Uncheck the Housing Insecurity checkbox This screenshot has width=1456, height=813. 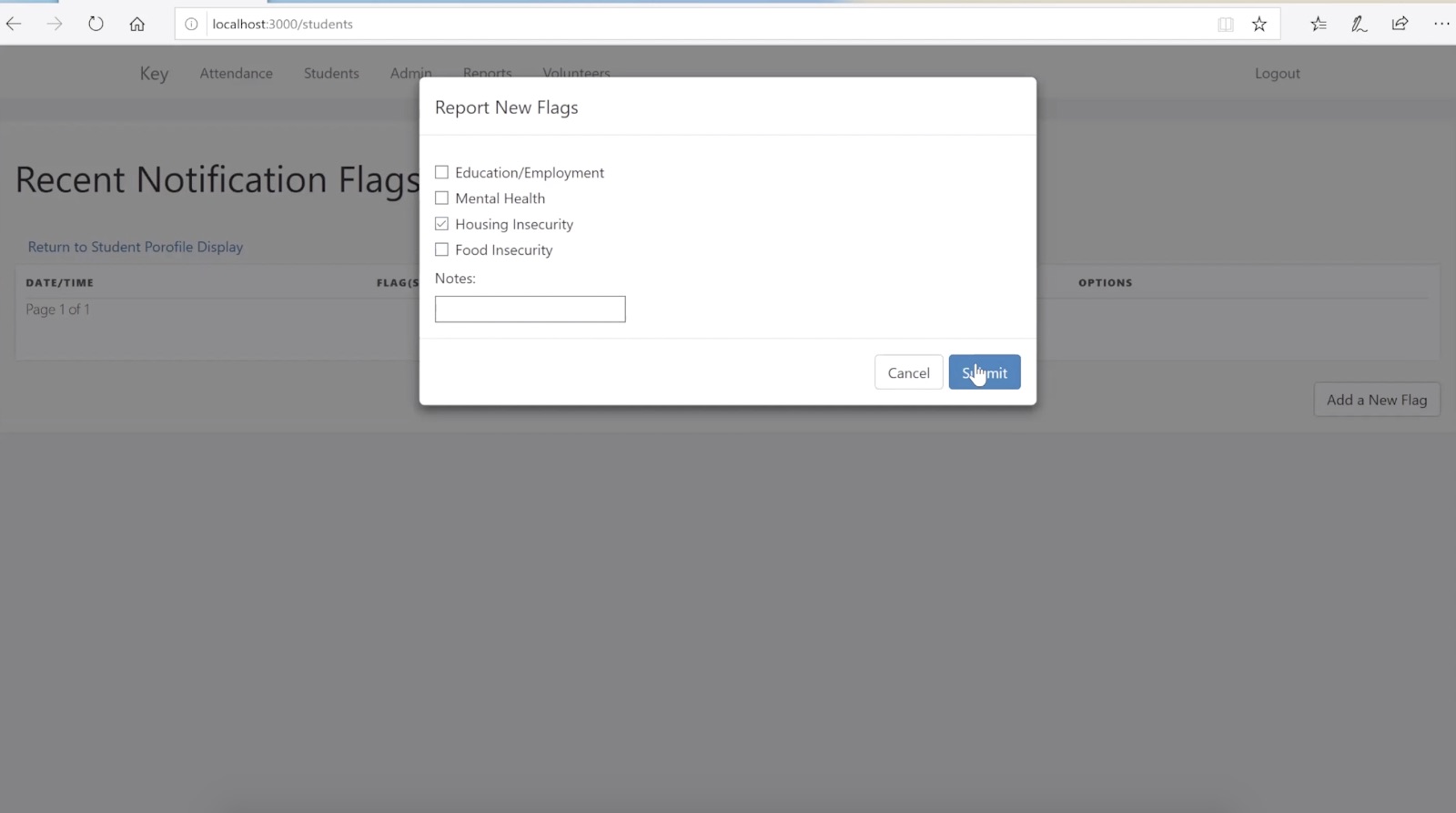point(442,224)
